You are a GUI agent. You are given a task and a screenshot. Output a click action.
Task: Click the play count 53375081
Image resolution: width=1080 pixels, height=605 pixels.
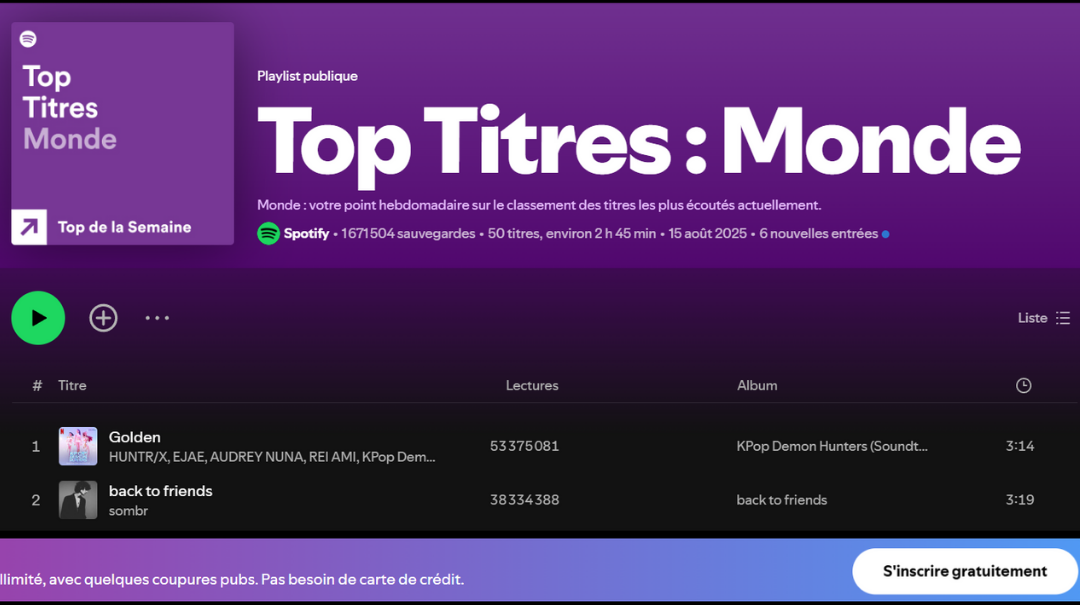(x=524, y=446)
